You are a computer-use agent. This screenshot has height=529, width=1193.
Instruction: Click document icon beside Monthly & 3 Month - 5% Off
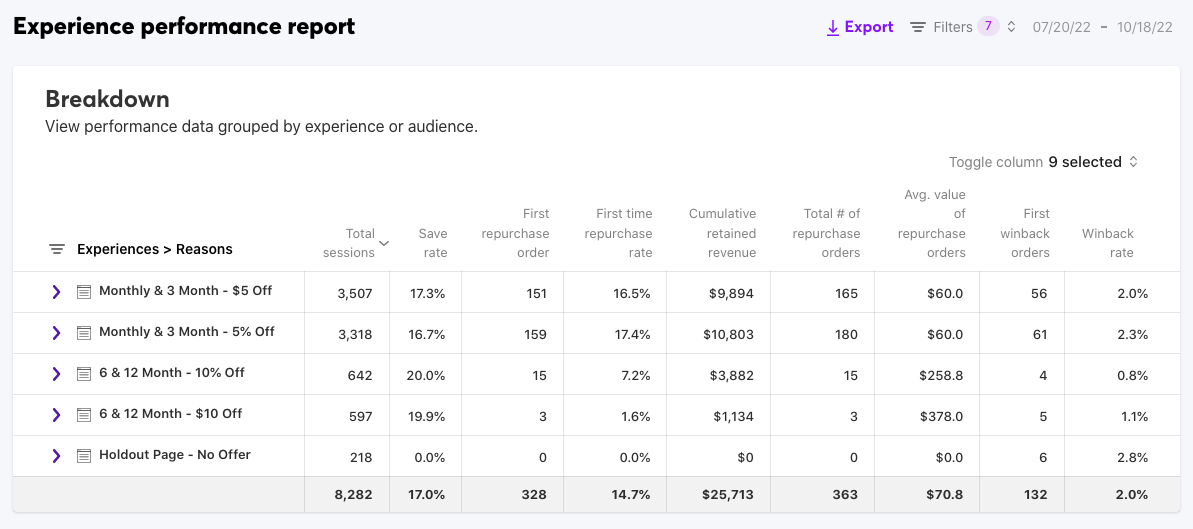coord(84,333)
